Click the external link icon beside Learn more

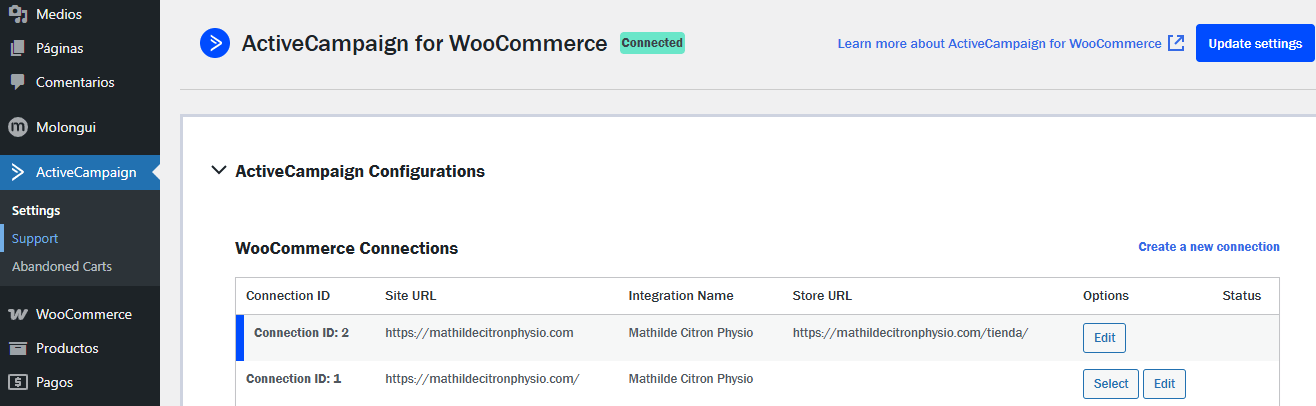point(1176,43)
